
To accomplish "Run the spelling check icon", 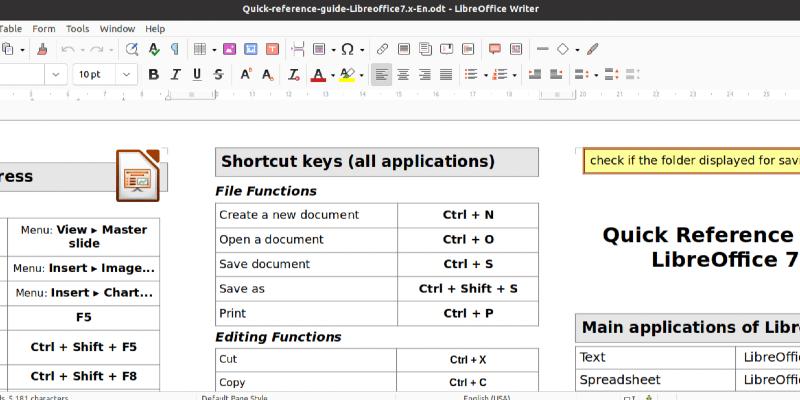I will 154,49.
